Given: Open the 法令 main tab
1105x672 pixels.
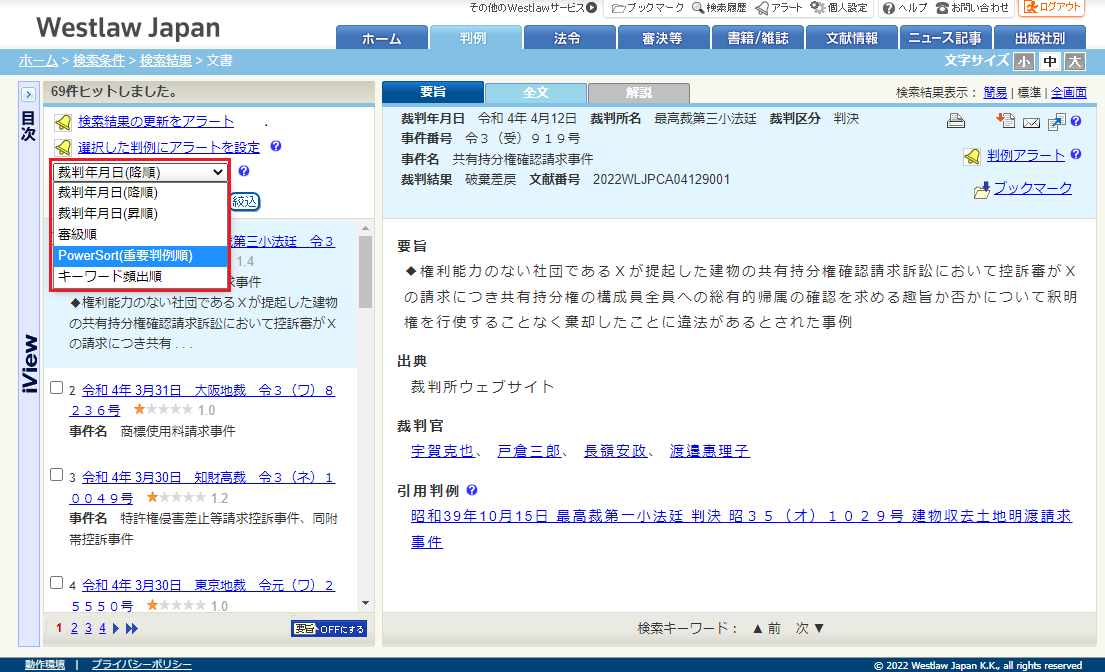Looking at the screenshot, I should point(567,38).
